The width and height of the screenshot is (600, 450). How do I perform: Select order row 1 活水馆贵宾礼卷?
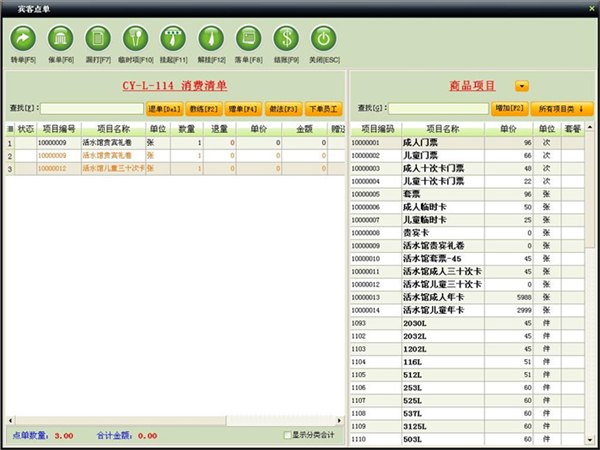pyautogui.click(x=175, y=143)
